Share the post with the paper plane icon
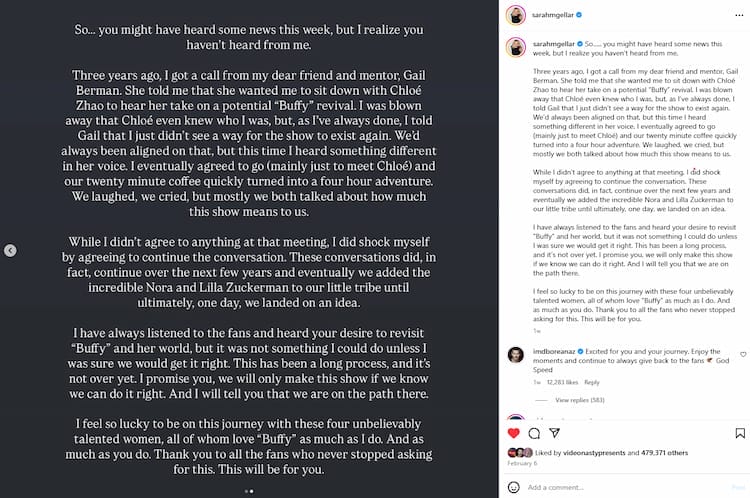Screen dimensions: 750x498 coord(553,433)
